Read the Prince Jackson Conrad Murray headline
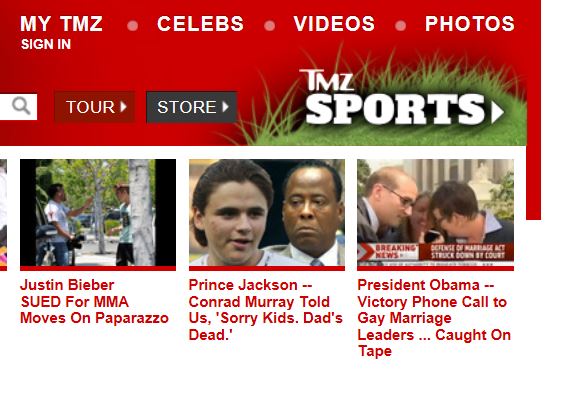This screenshot has width=573, height=405. (x=266, y=310)
